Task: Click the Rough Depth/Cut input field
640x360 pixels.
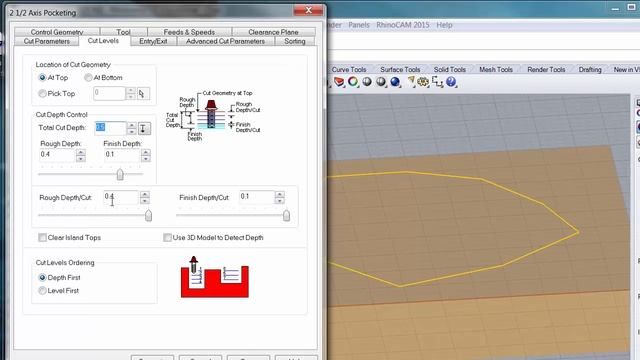Action: tap(121, 198)
